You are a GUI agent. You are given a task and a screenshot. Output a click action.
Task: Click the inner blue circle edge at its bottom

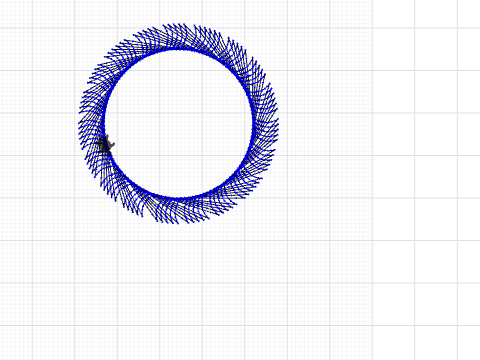pos(178,198)
